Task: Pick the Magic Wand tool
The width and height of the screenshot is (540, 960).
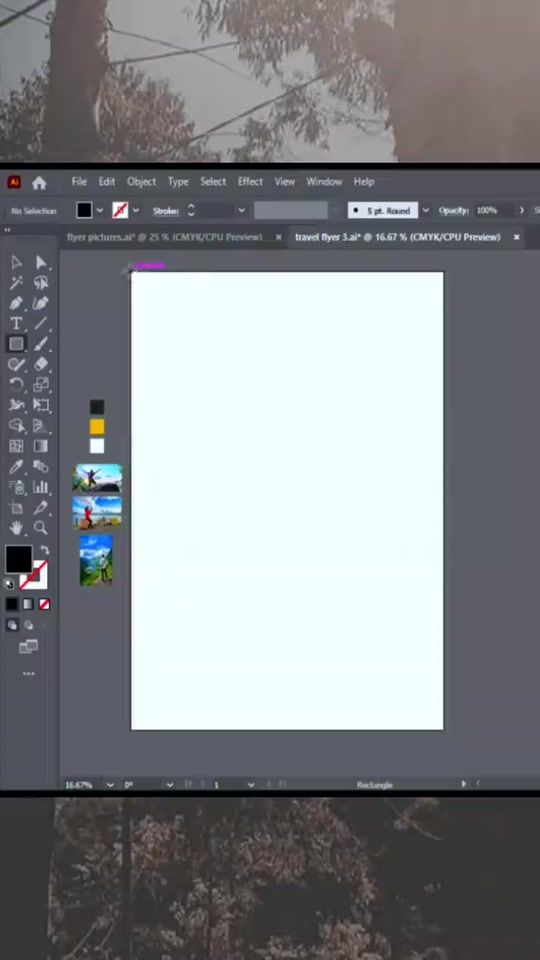Action: click(x=16, y=282)
